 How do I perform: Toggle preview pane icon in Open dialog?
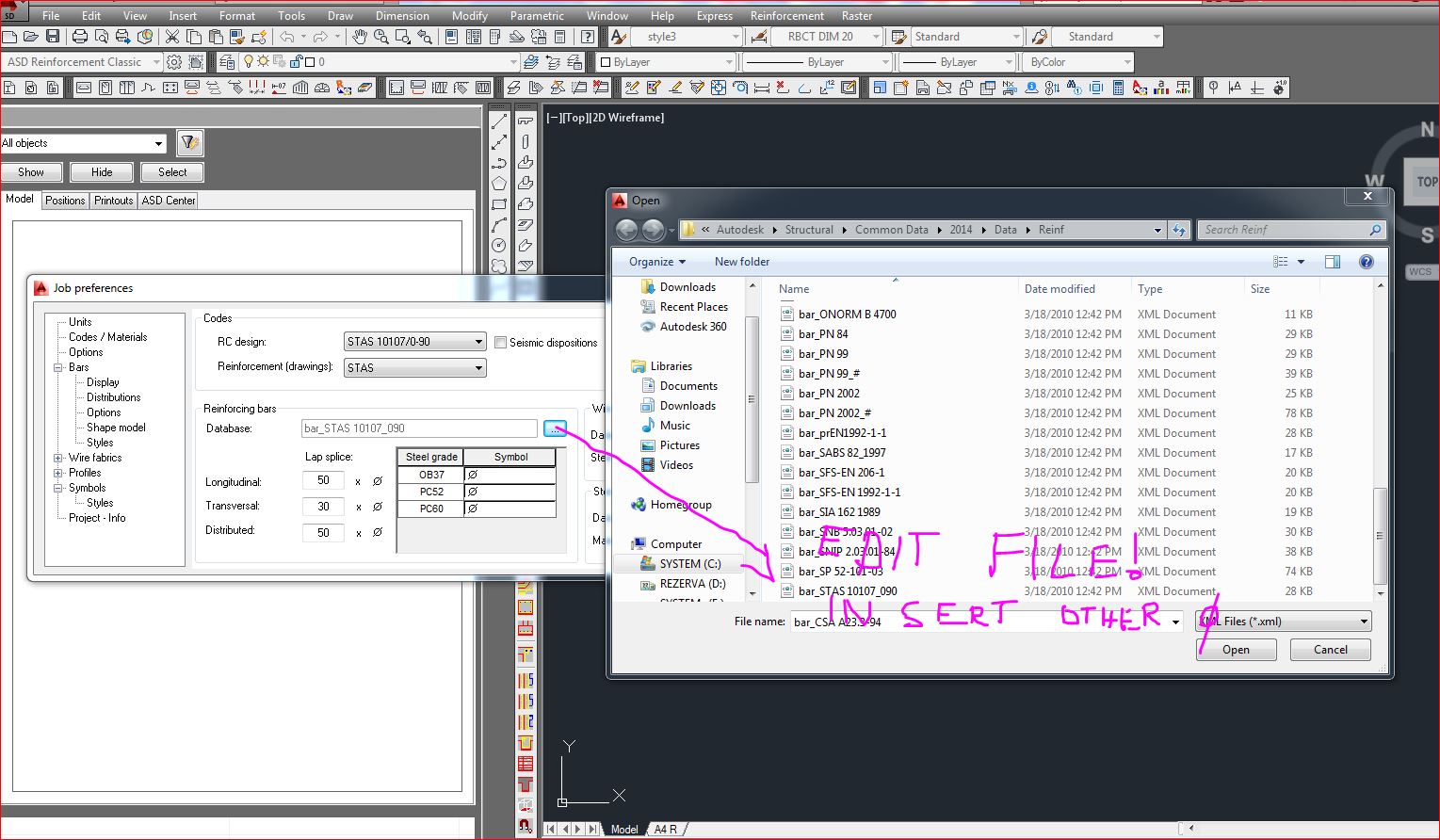tap(1332, 262)
